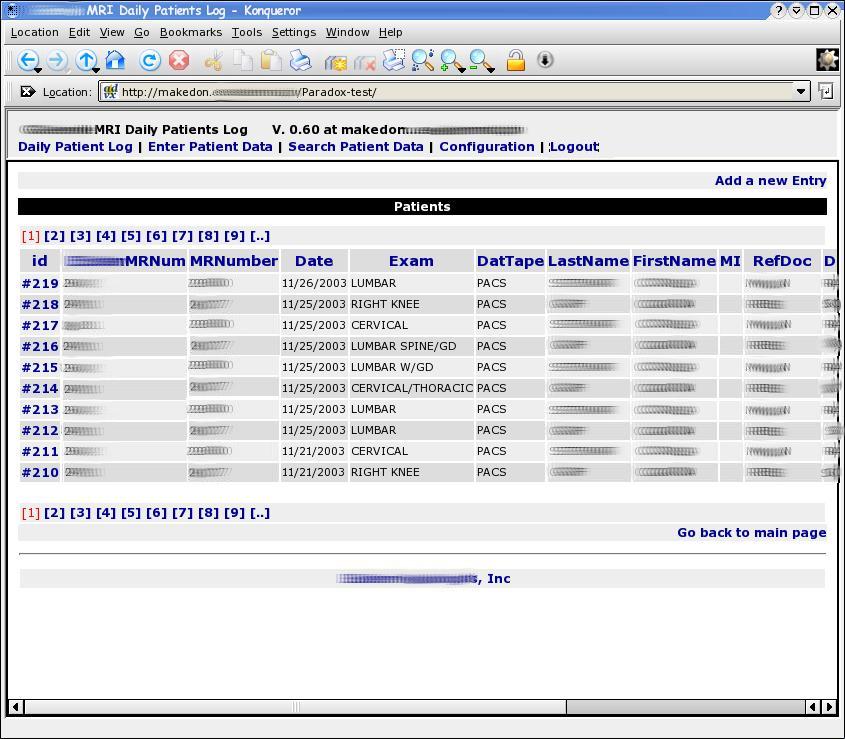
Task: Open patient record #216
Action: coord(40,347)
